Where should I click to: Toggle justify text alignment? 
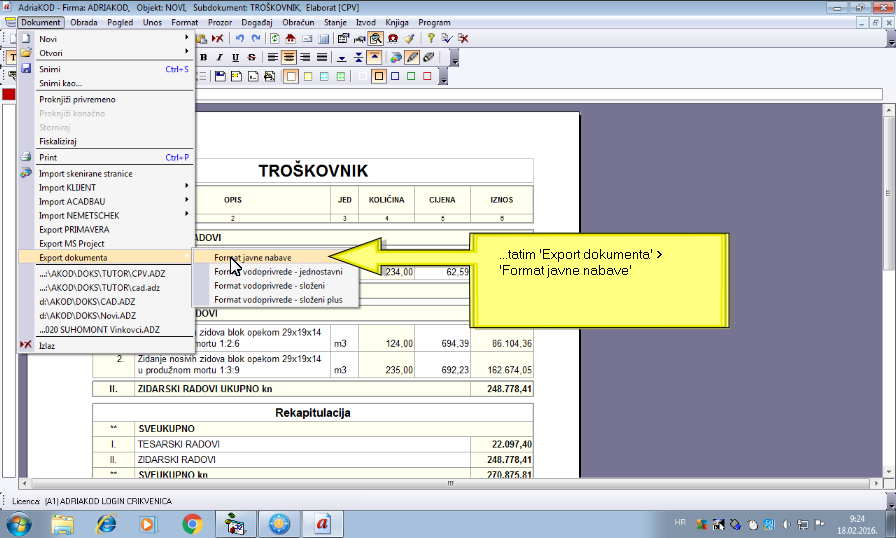tap(322, 57)
